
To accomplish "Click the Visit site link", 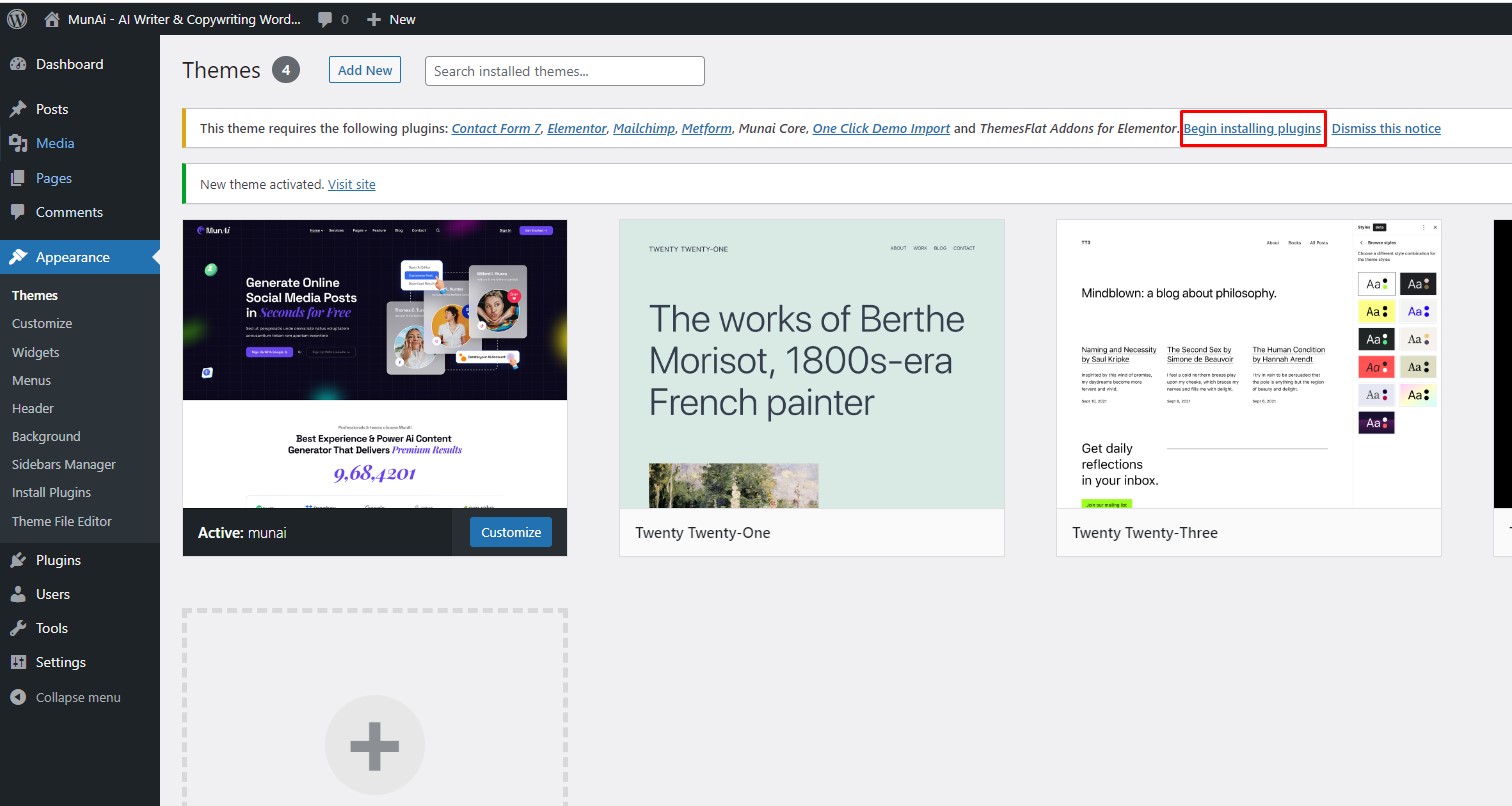I will (x=352, y=184).
